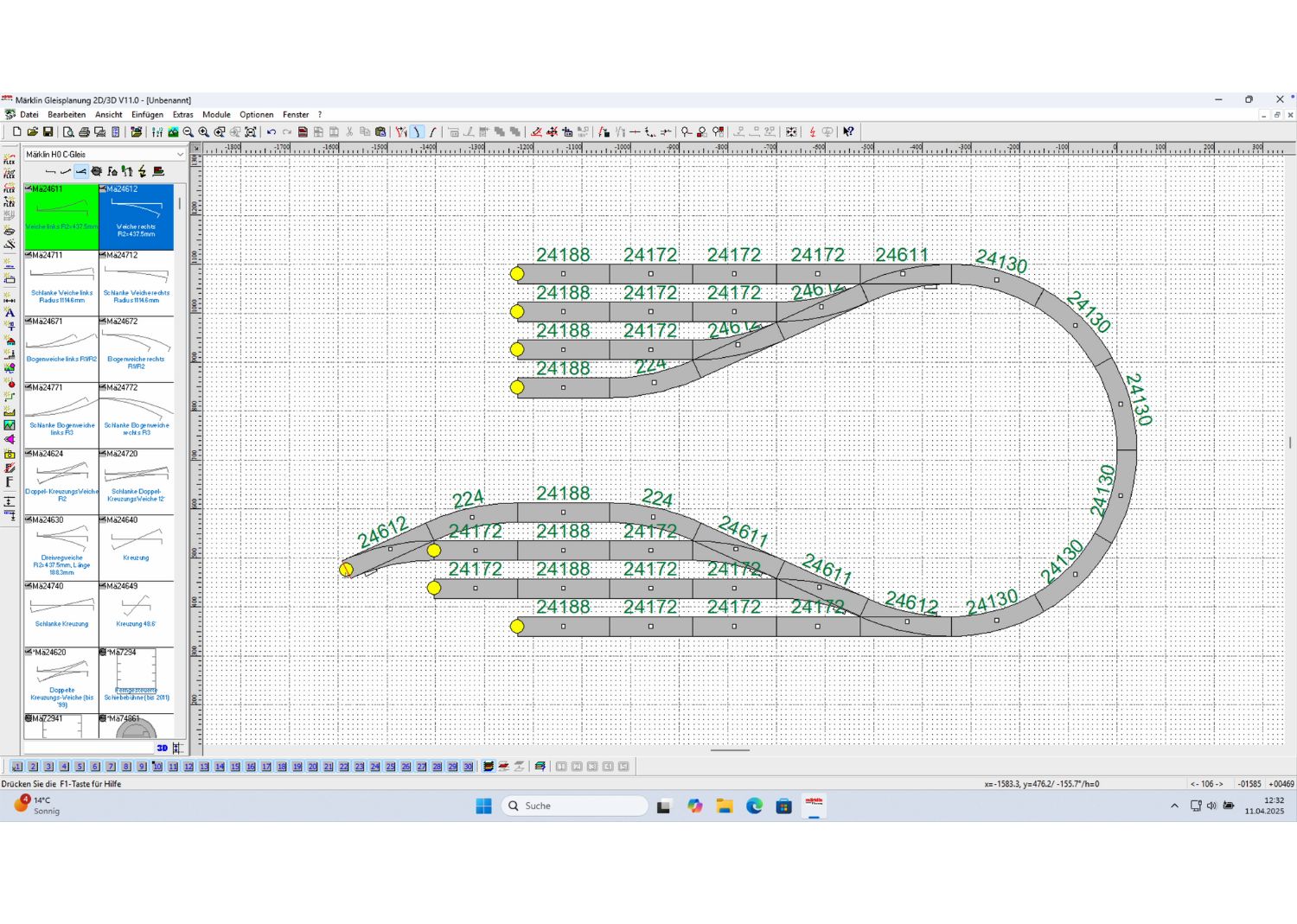Select the signals category icon in catalog
Screen dimensions: 1297x924
click(x=127, y=171)
